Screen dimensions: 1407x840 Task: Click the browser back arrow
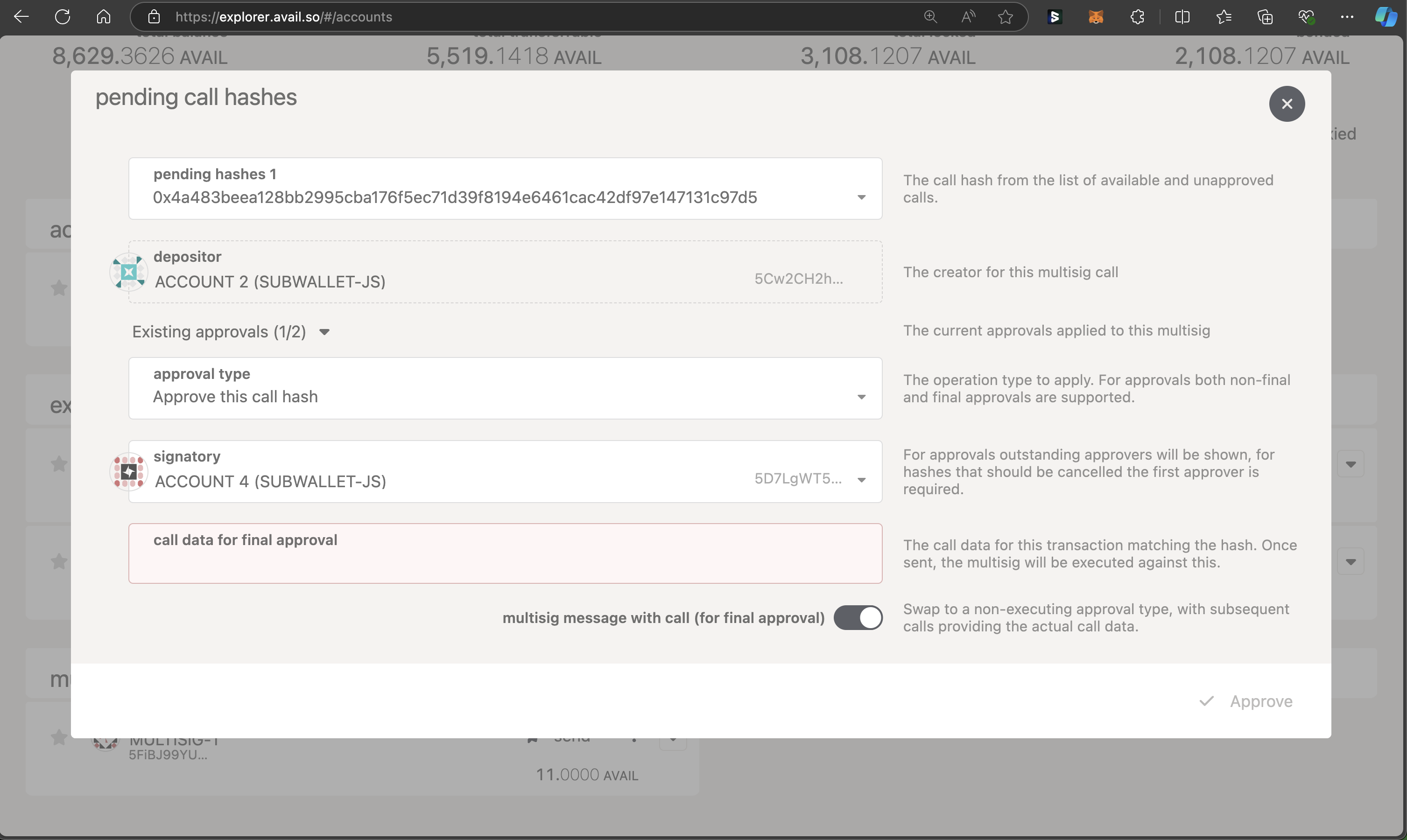pos(21,17)
